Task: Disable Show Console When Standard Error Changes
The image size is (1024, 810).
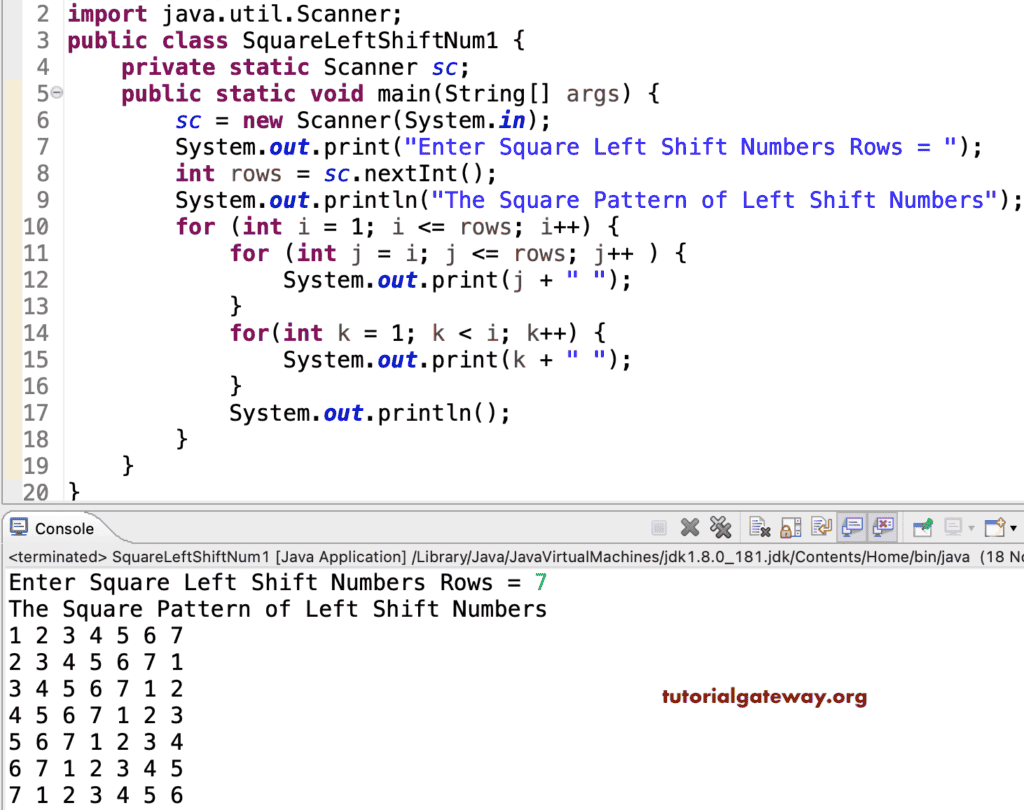Action: [883, 527]
